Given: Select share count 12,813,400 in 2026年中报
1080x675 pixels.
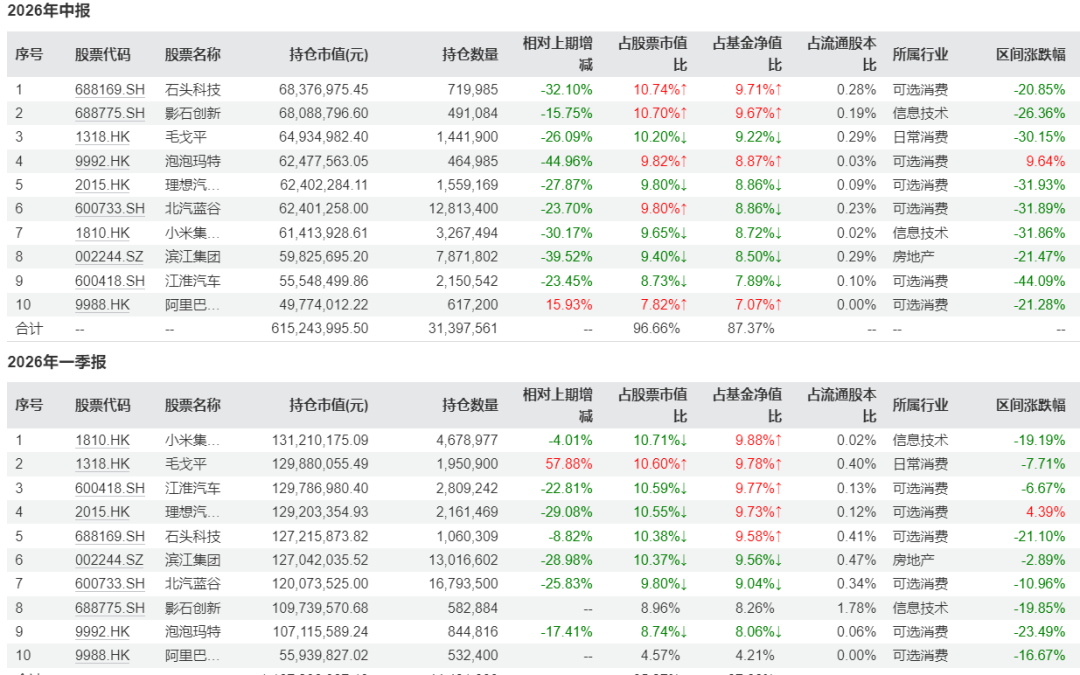Looking at the screenshot, I should [x=463, y=209].
